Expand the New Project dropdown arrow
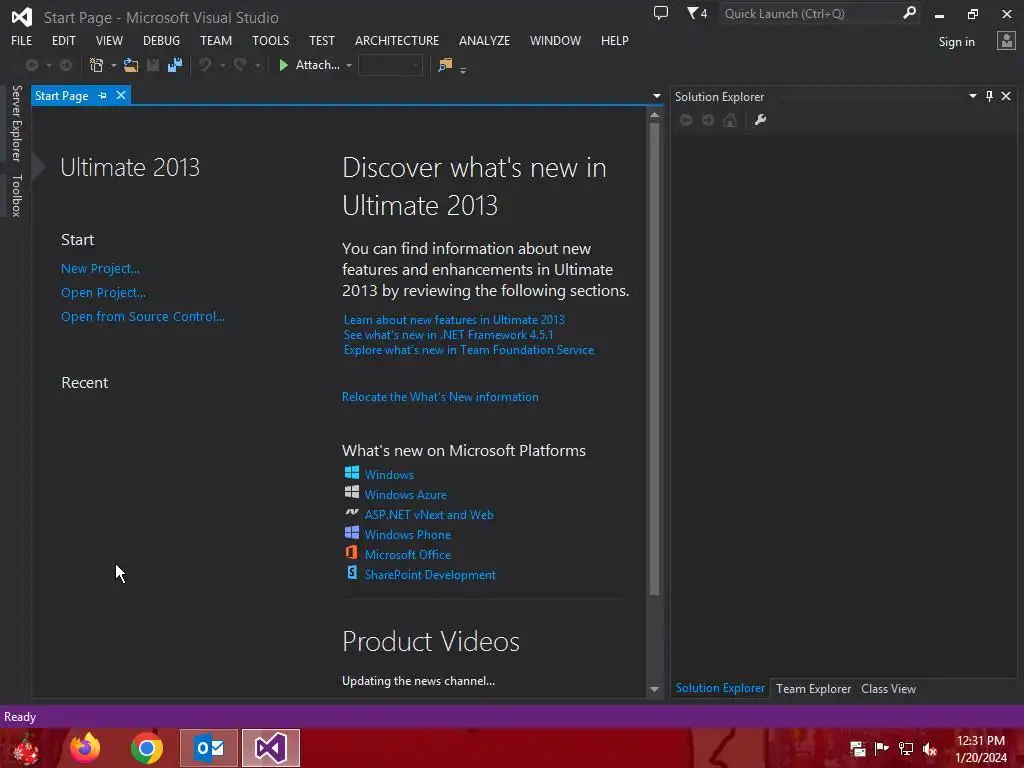1024x768 pixels. click(114, 65)
